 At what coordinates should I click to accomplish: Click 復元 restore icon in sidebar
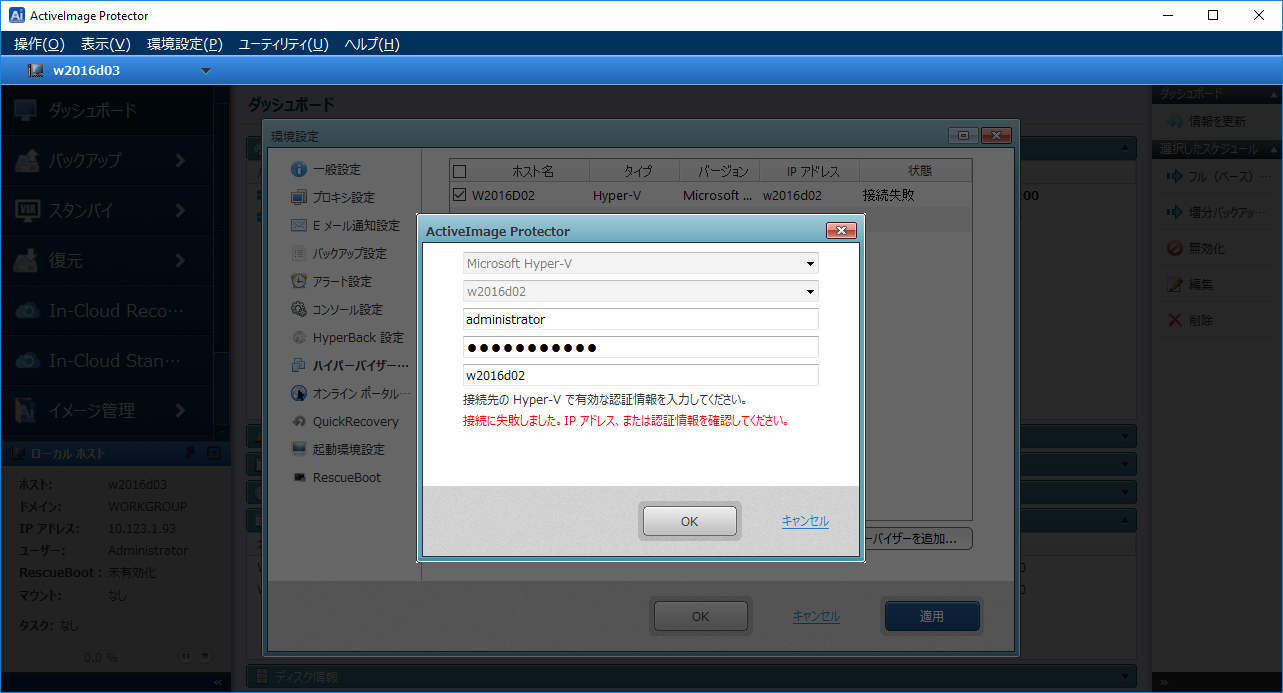(26, 260)
